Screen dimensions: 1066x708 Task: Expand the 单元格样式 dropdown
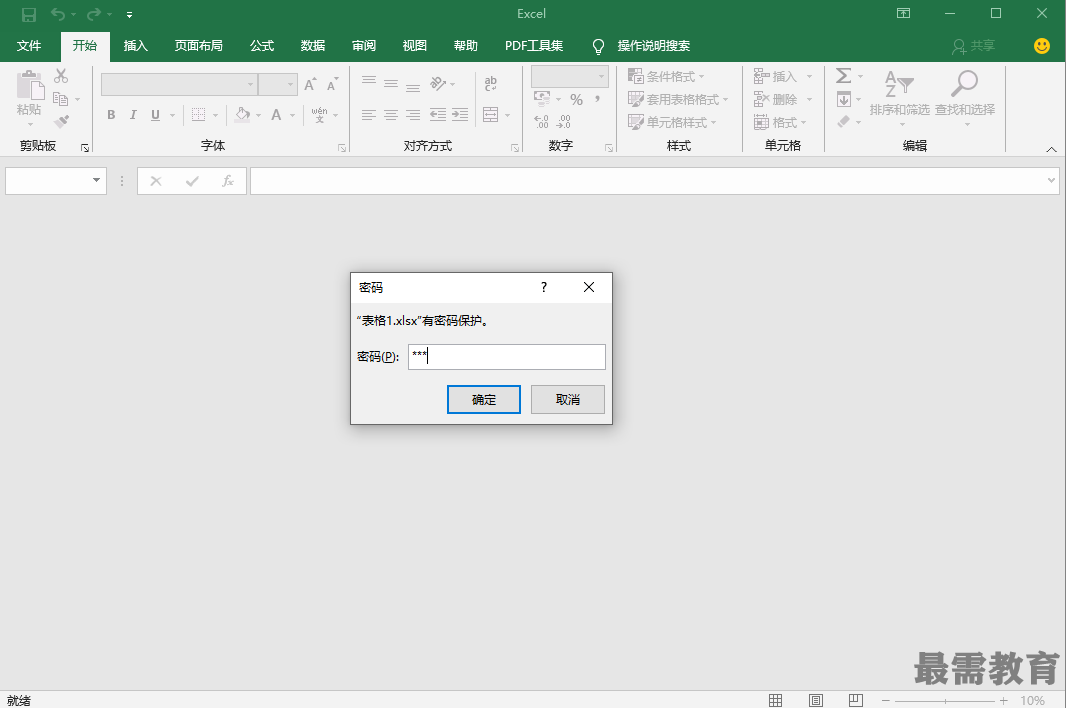pyautogui.click(x=713, y=122)
